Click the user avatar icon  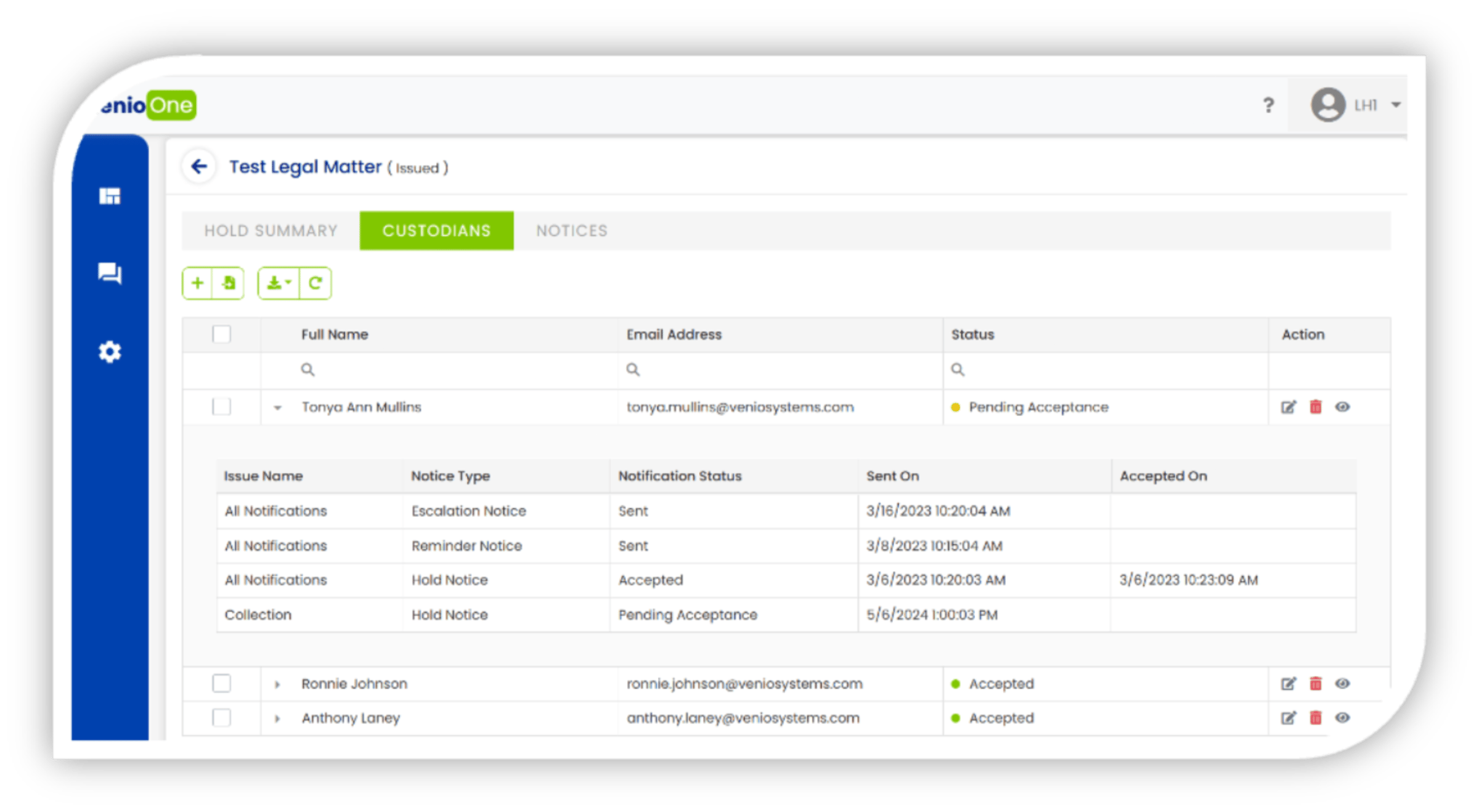(1327, 105)
